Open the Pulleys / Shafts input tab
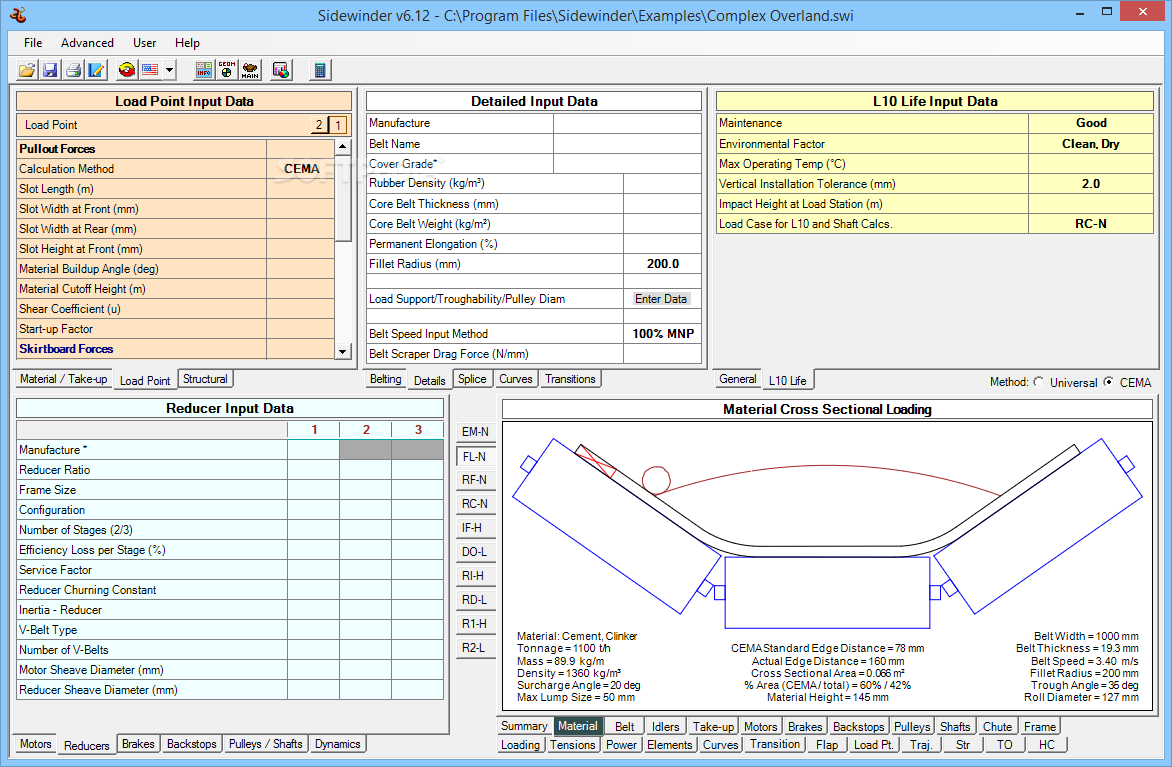This screenshot has height=767, width=1172. pos(265,744)
